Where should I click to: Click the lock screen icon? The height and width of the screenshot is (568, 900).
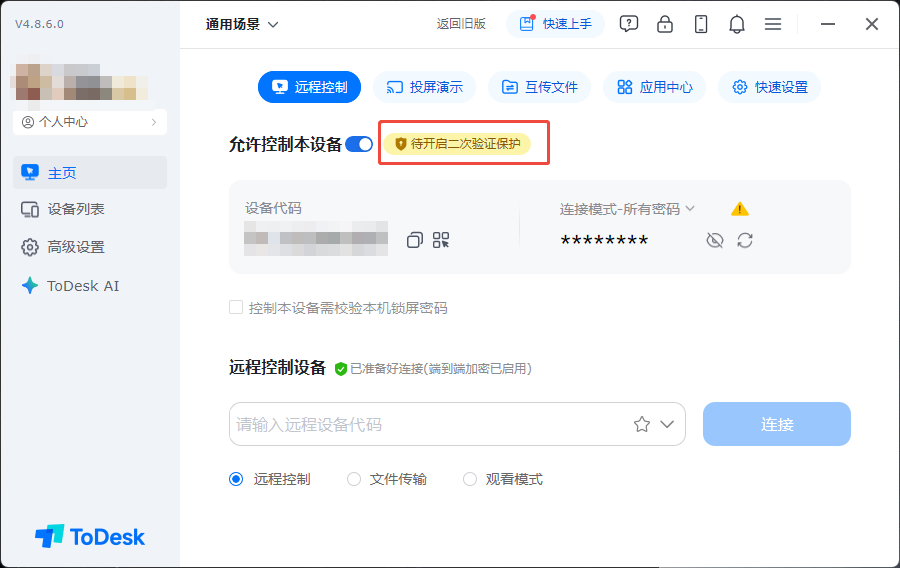pyautogui.click(x=665, y=24)
